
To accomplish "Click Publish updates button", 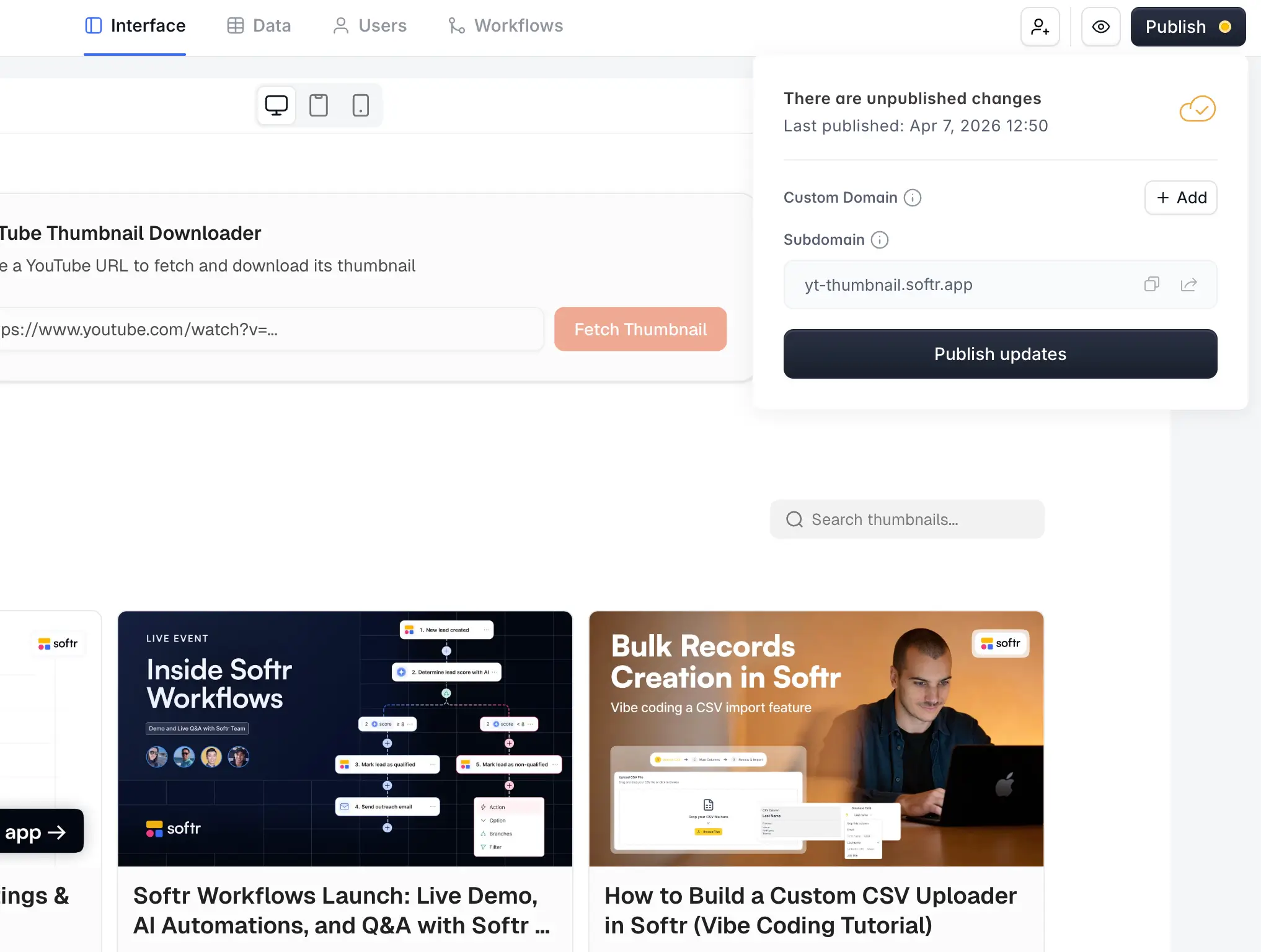I will tap(1000, 354).
